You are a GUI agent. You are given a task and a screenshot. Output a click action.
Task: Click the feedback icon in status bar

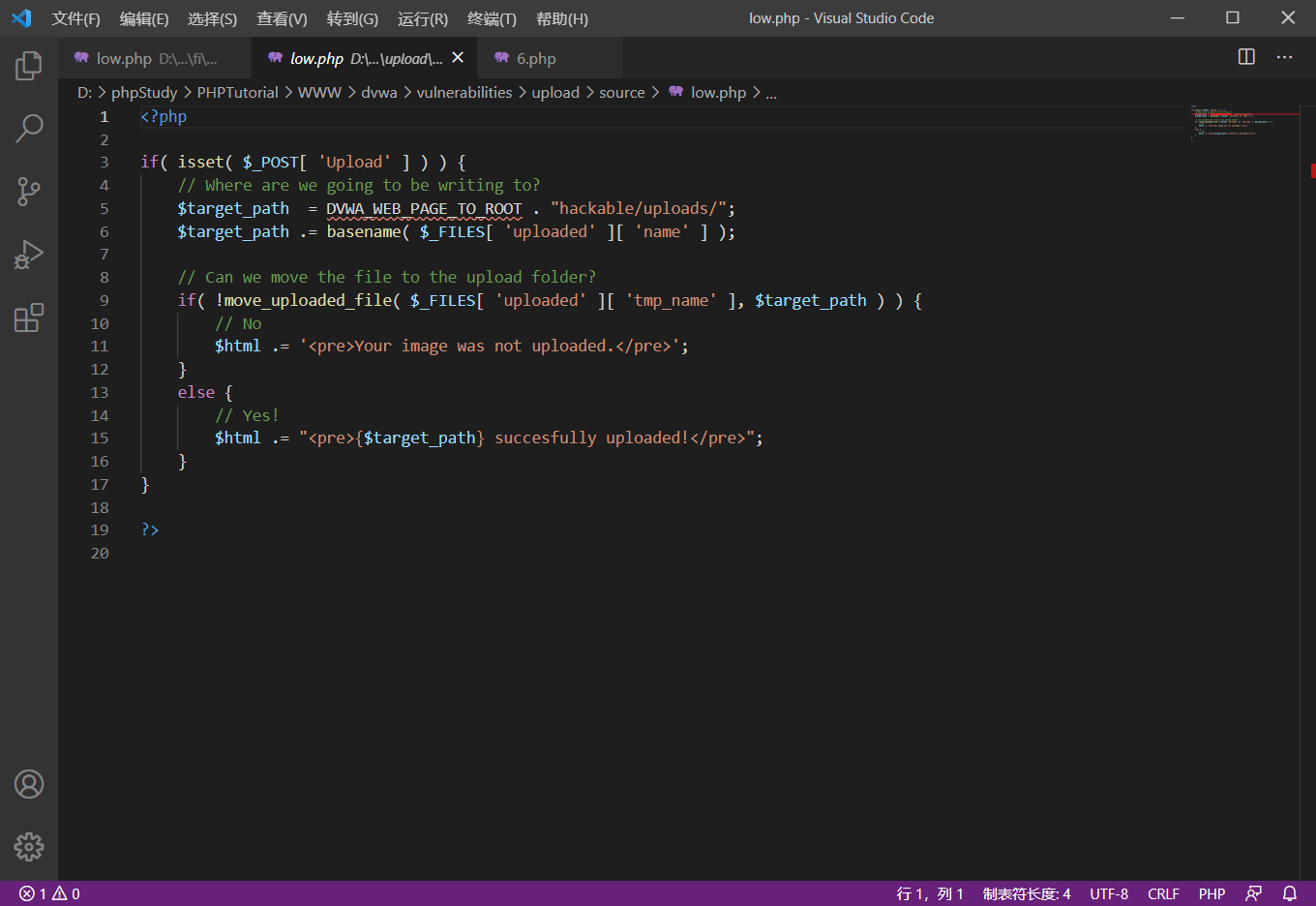[x=1254, y=893]
